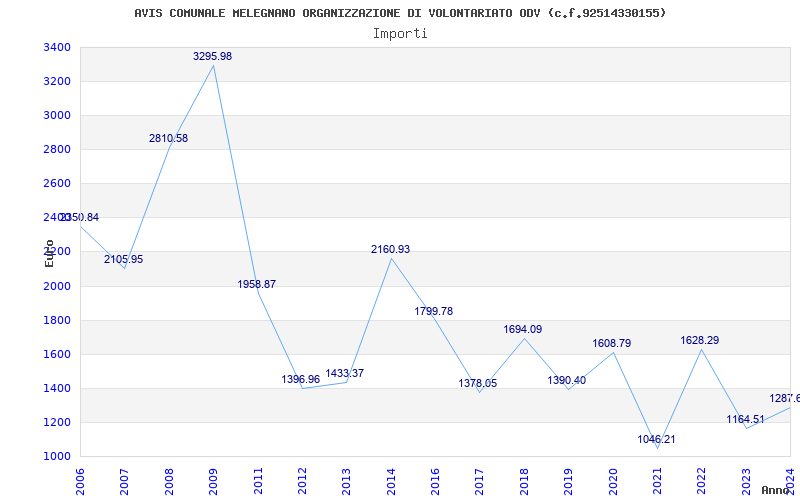This screenshot has width=800, height=500.
Task: Select the 1433.37 value label
Action: (x=345, y=373)
